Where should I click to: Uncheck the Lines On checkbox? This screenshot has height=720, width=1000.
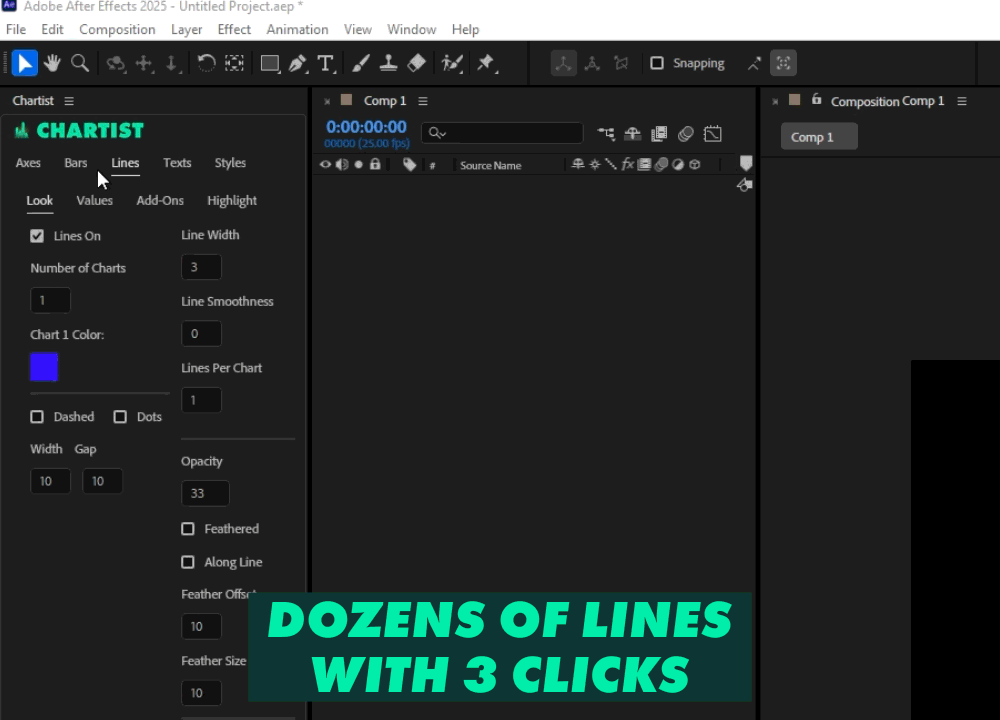(37, 236)
